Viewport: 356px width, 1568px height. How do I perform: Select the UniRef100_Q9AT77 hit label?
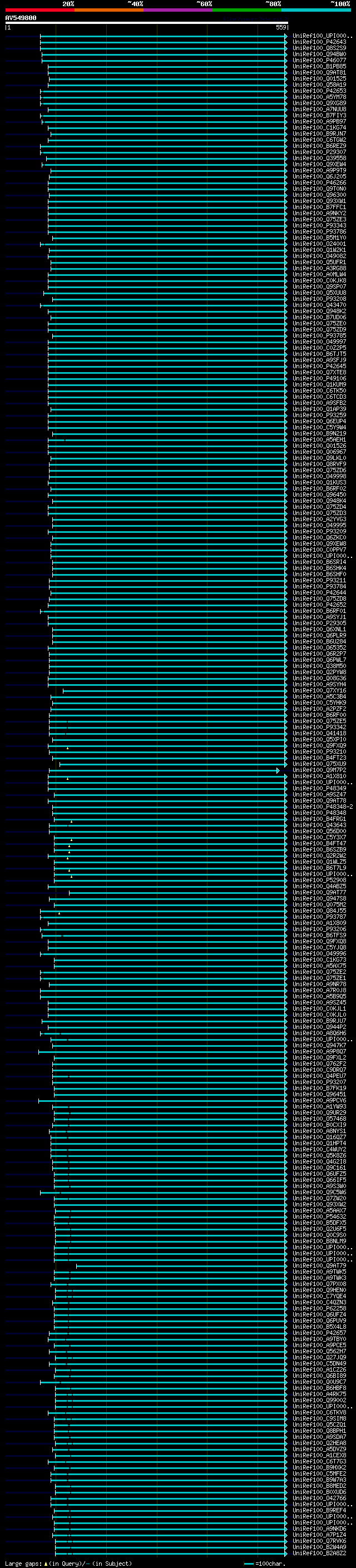click(x=319, y=892)
